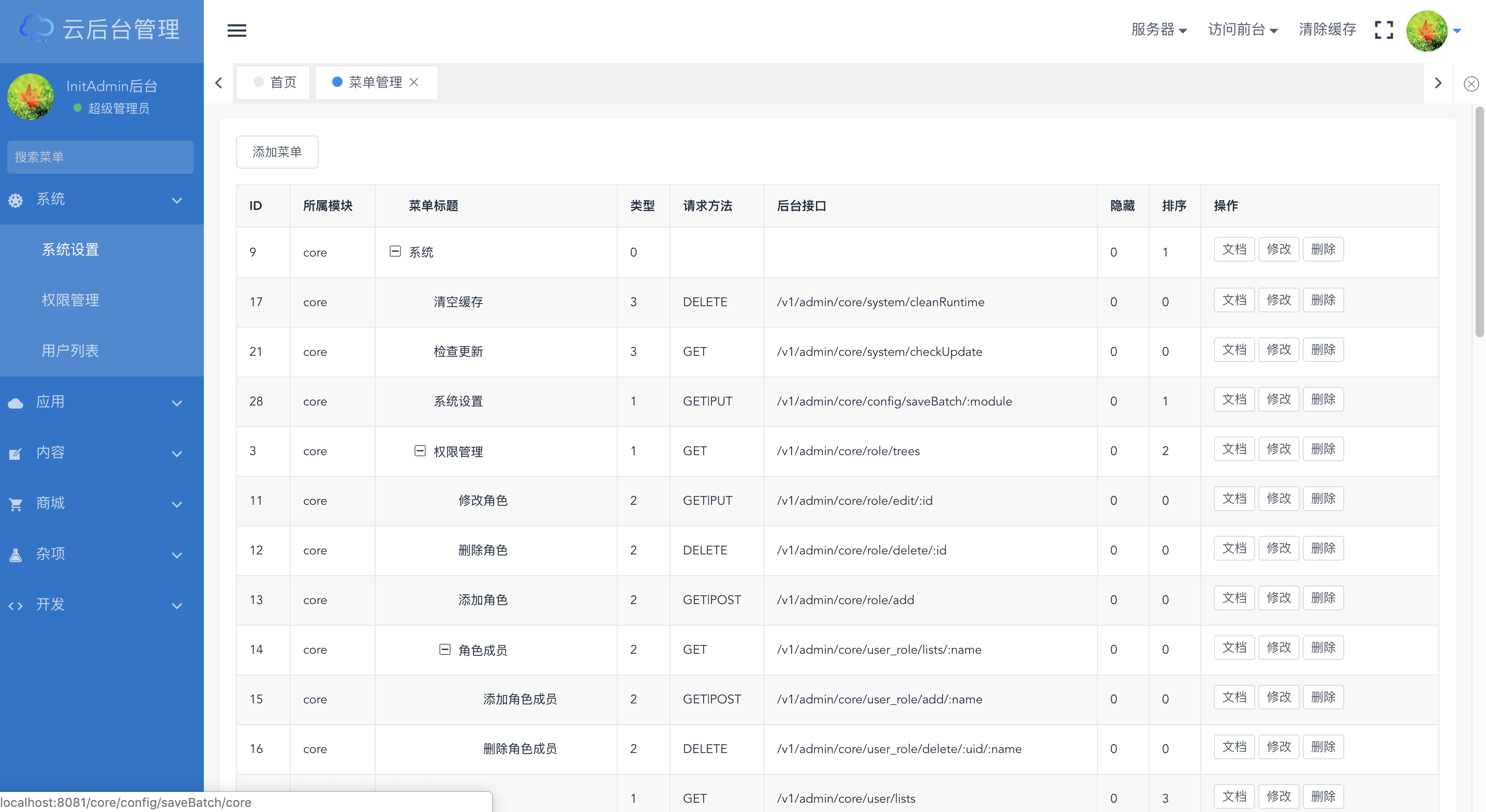Click the gear icon next to 系统
The image size is (1486, 812).
[x=16, y=200]
